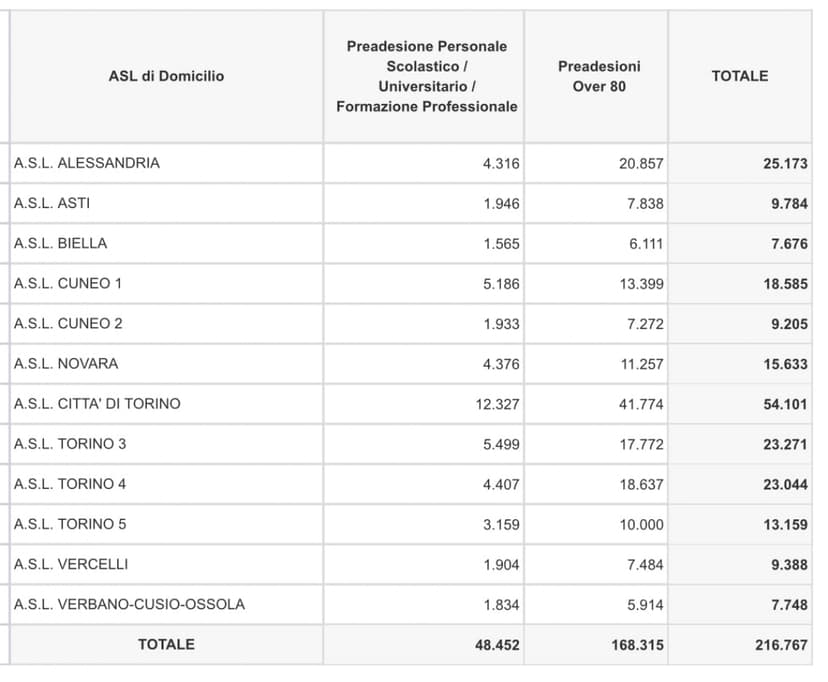Select the Over 80 total cell 168.315
The image size is (828, 682).
(637, 645)
